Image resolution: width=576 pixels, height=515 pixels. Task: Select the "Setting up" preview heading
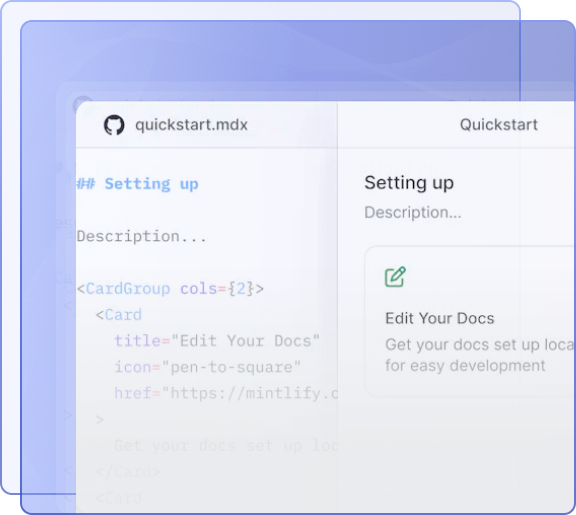tap(409, 183)
